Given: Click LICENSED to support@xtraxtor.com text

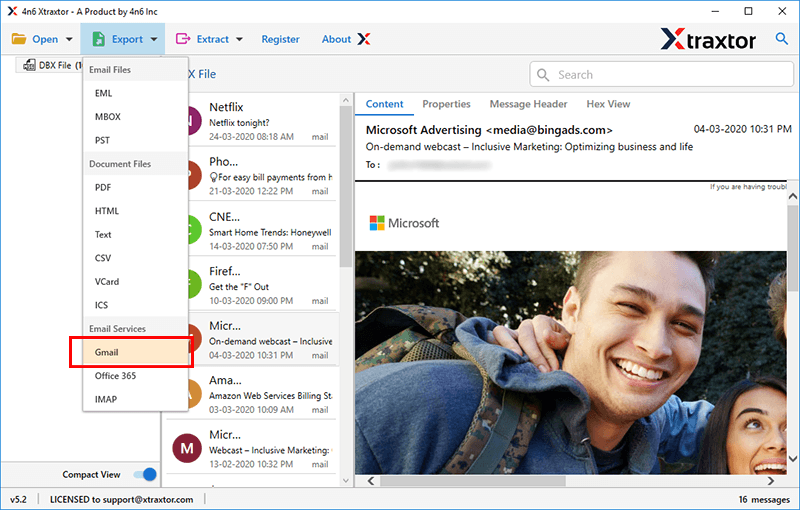Looking at the screenshot, I should (121, 499).
